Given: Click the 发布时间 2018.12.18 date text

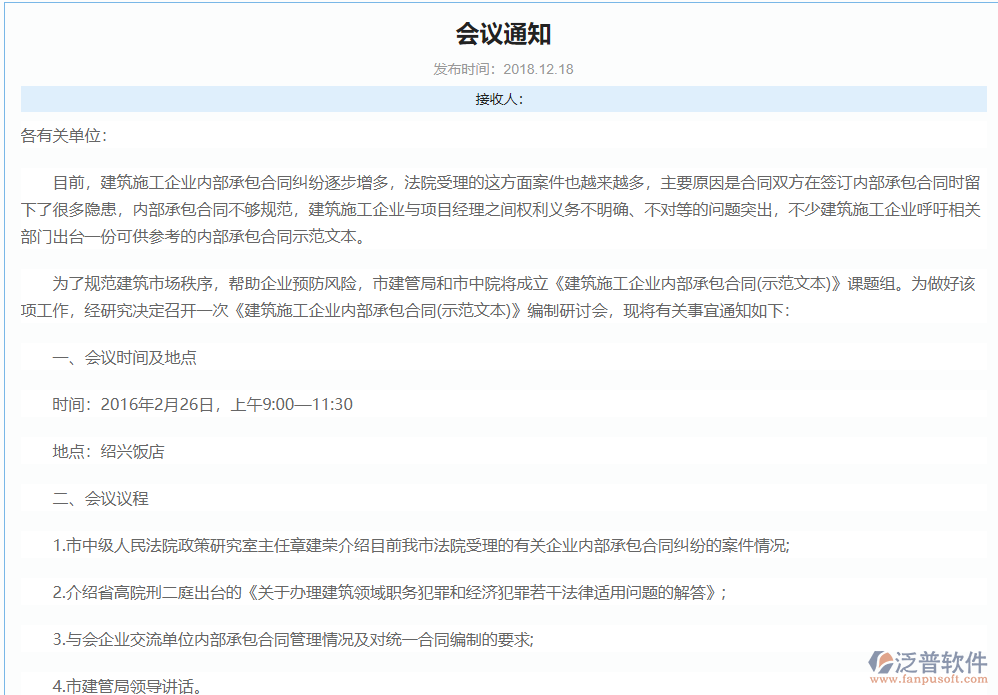Looking at the screenshot, I should (498, 69).
